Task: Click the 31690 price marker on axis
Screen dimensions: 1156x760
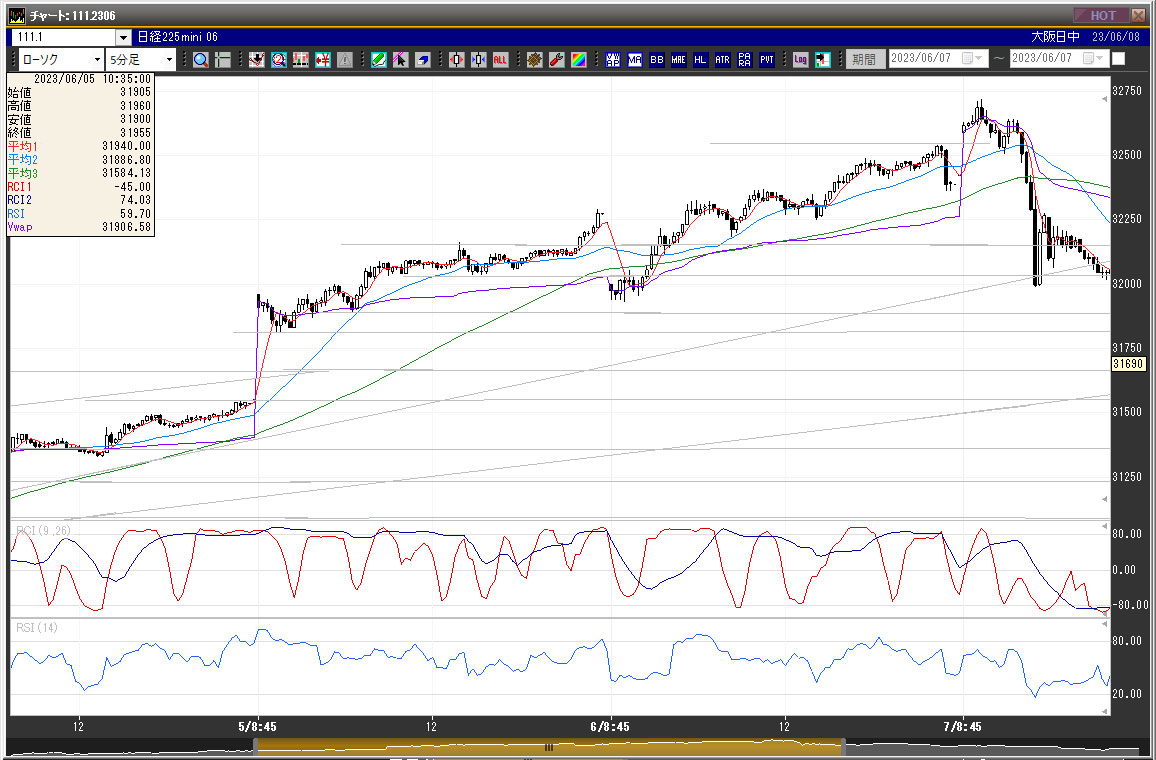Action: pyautogui.click(x=1128, y=363)
